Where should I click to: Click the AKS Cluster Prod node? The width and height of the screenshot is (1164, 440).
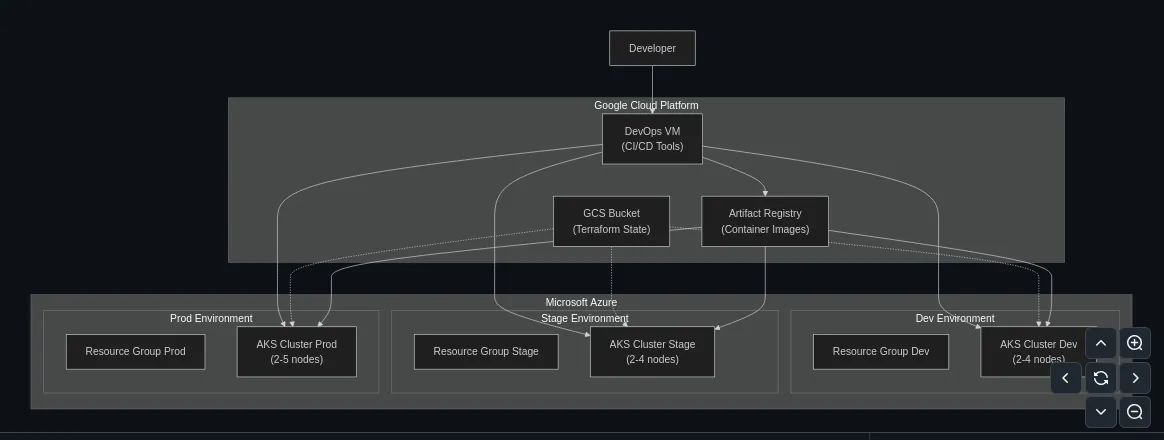pos(297,352)
